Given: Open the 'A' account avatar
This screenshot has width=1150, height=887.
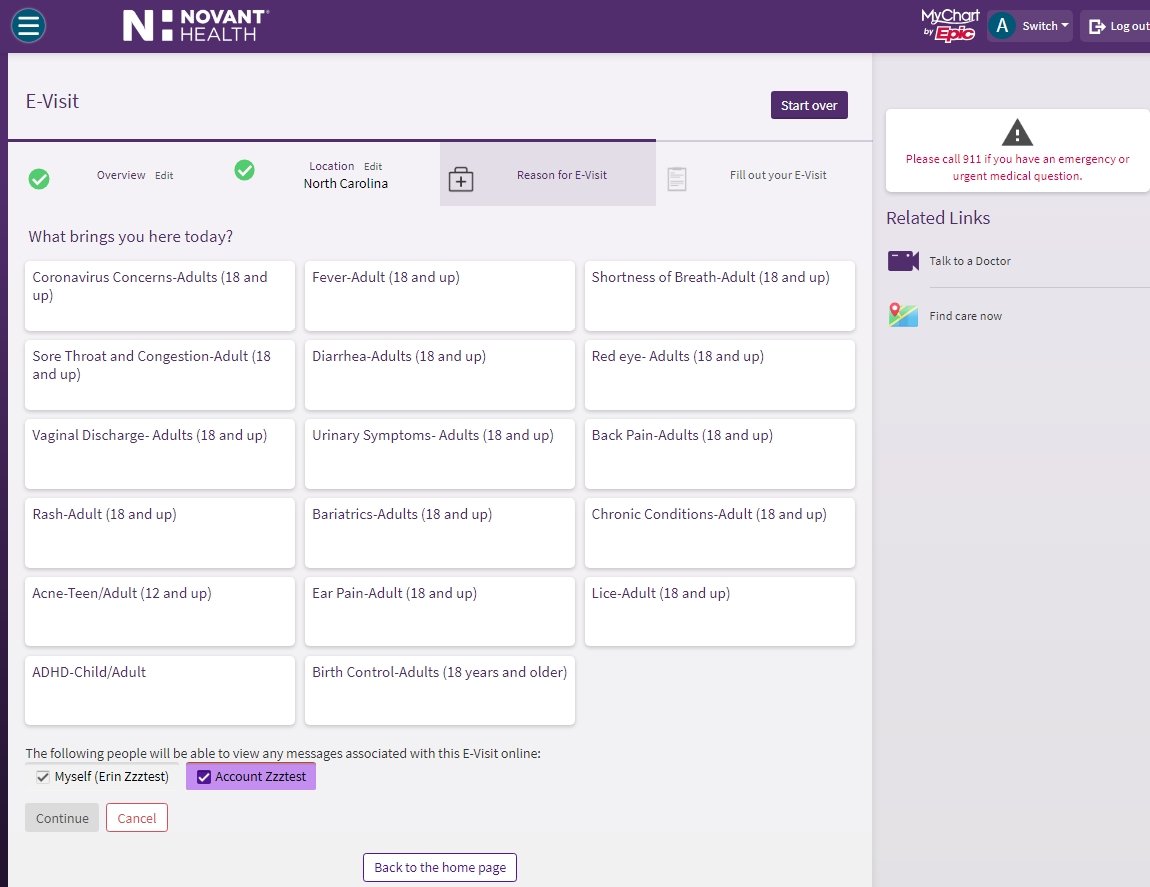Looking at the screenshot, I should pos(1001,25).
